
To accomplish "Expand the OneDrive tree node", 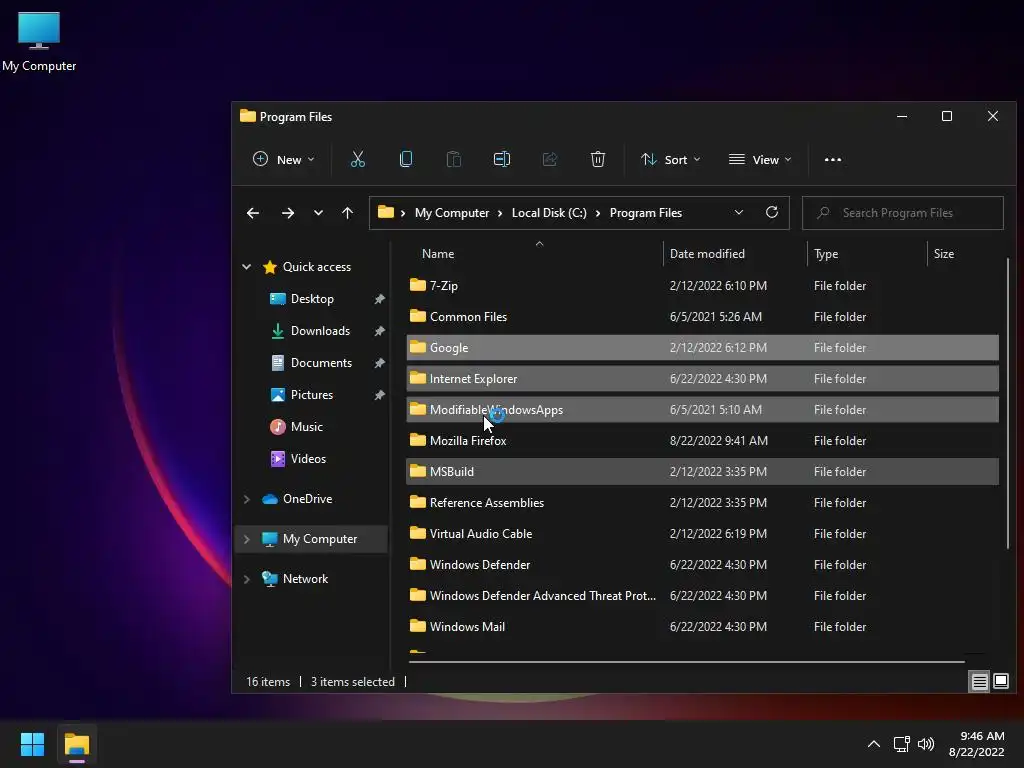I will click(246, 499).
